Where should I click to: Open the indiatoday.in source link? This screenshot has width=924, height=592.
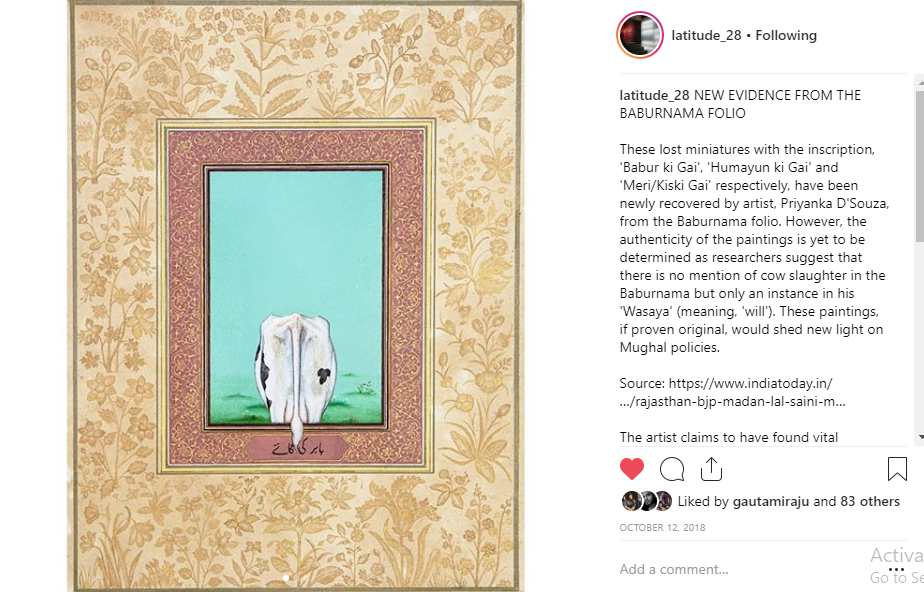[x=732, y=392]
